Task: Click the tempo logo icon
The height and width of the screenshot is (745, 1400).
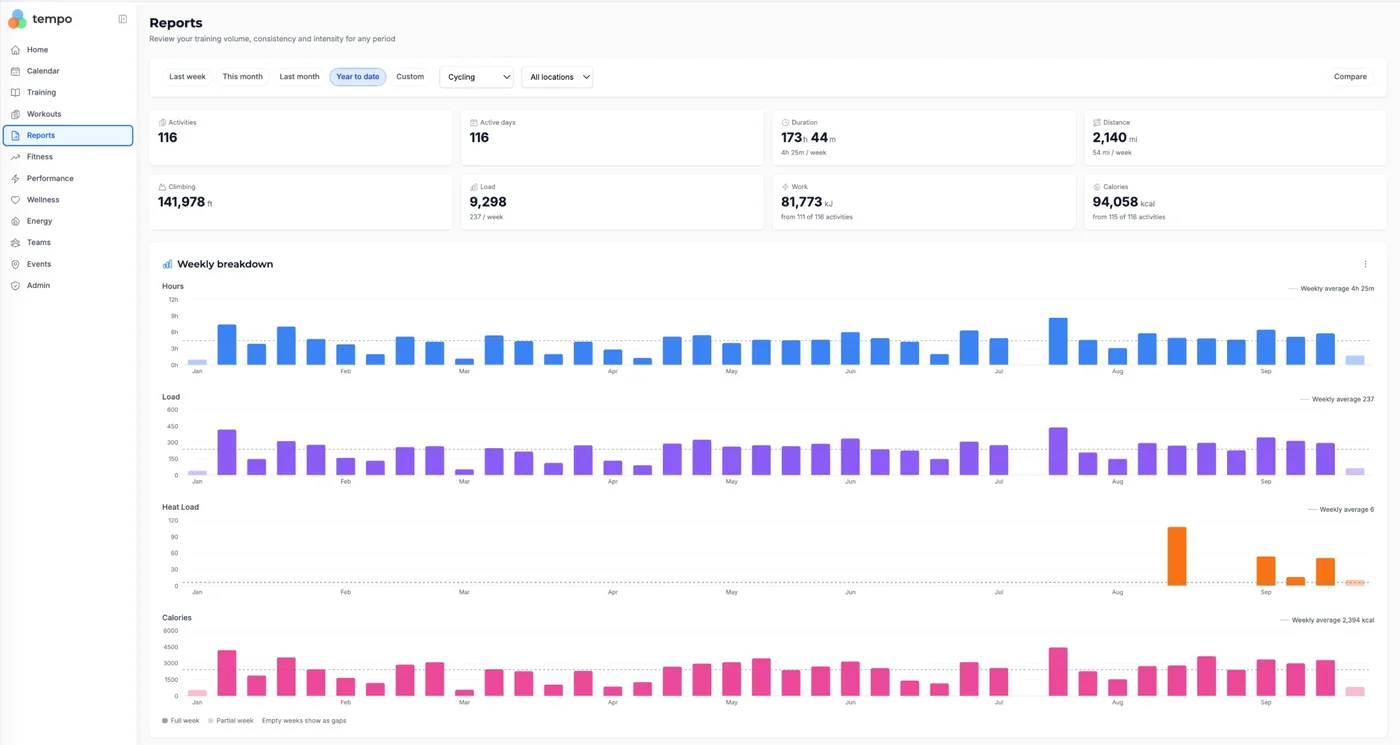Action: pyautogui.click(x=17, y=19)
